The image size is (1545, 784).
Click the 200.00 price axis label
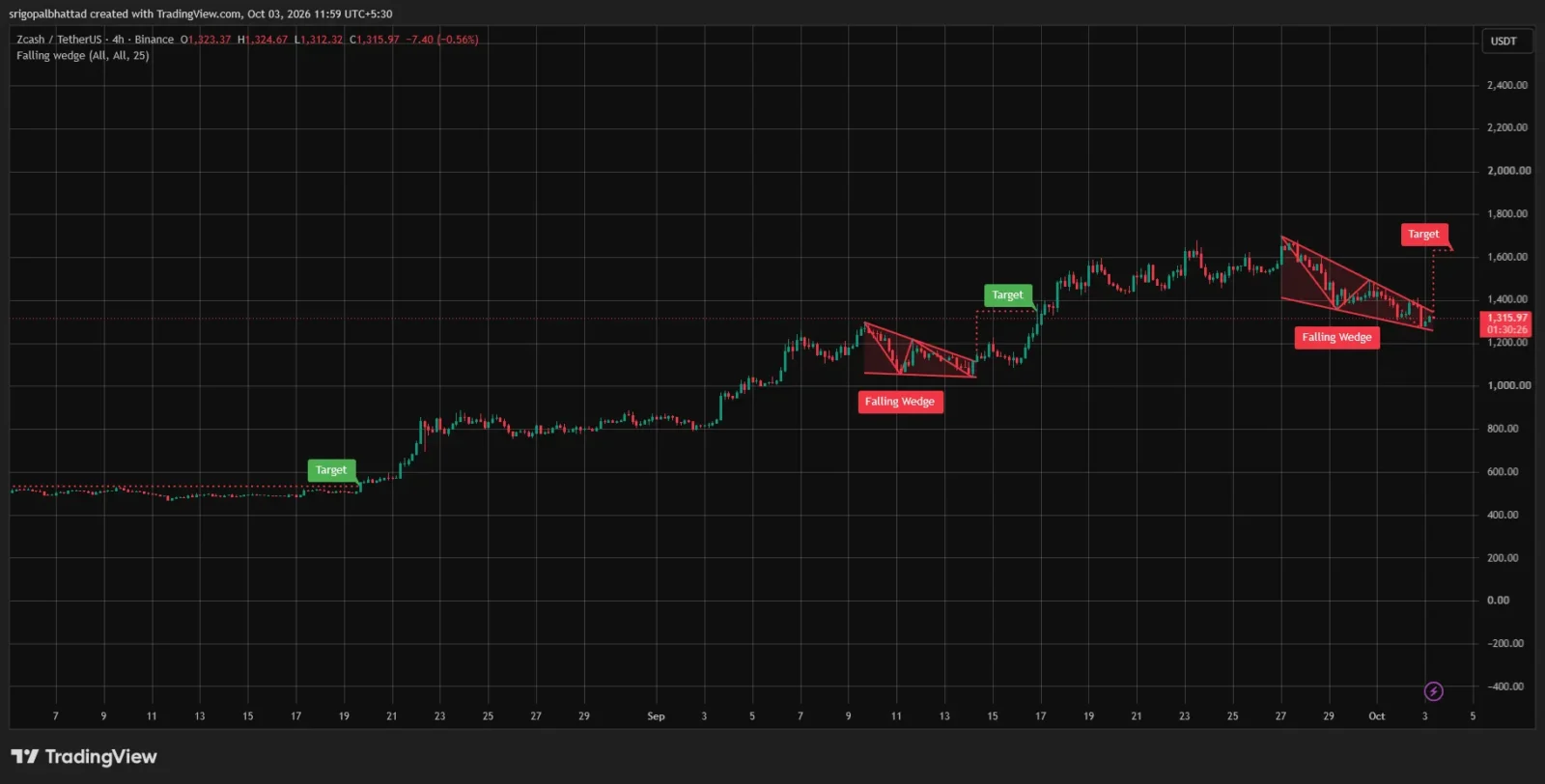[x=1503, y=558]
